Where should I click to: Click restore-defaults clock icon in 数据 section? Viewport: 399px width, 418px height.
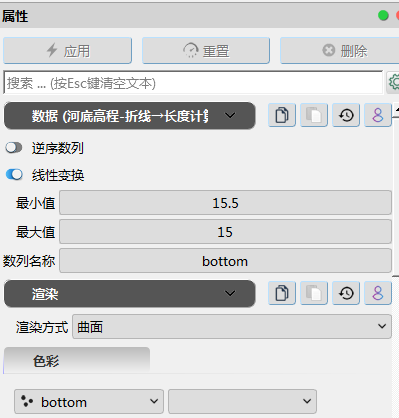[346, 115]
